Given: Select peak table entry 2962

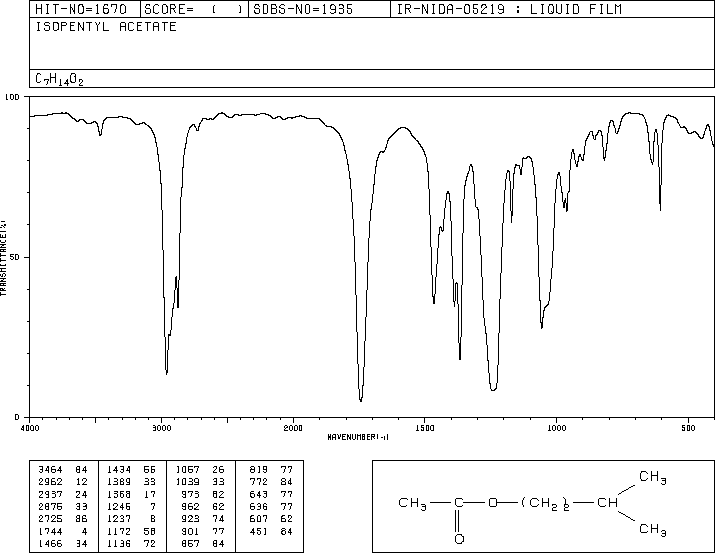Looking at the screenshot, I should click(62, 481).
